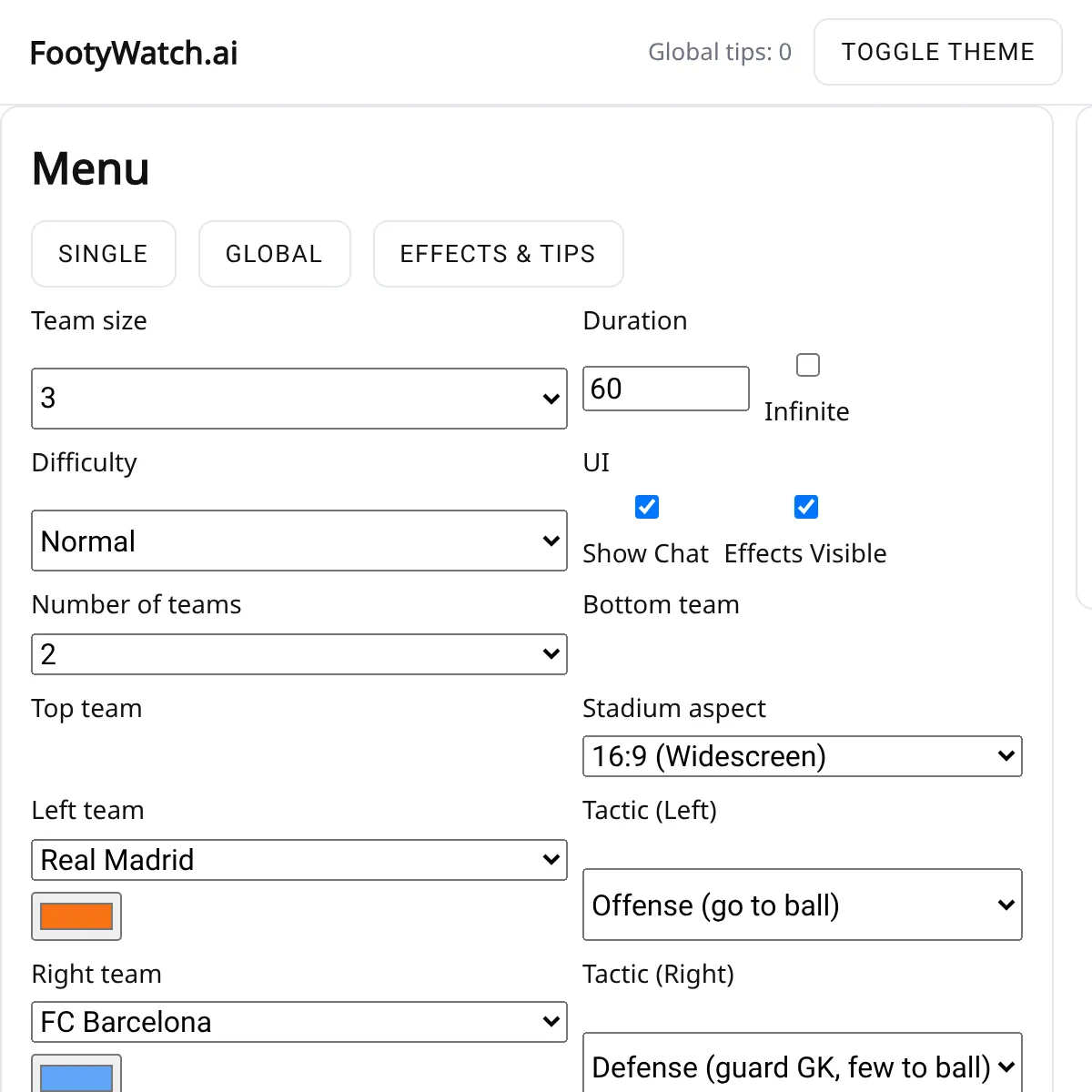The width and height of the screenshot is (1092, 1092).
Task: Change the Right team from FC Barcelona
Action: (298, 1022)
